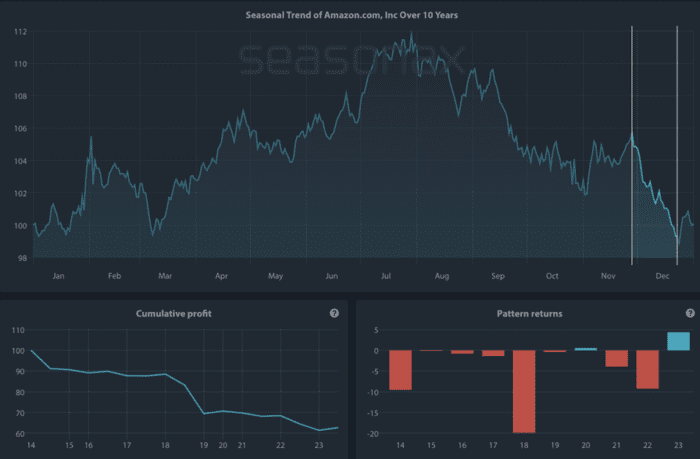Click the Cumulative profit help icon
This screenshot has height=459, width=700.
[334, 341]
